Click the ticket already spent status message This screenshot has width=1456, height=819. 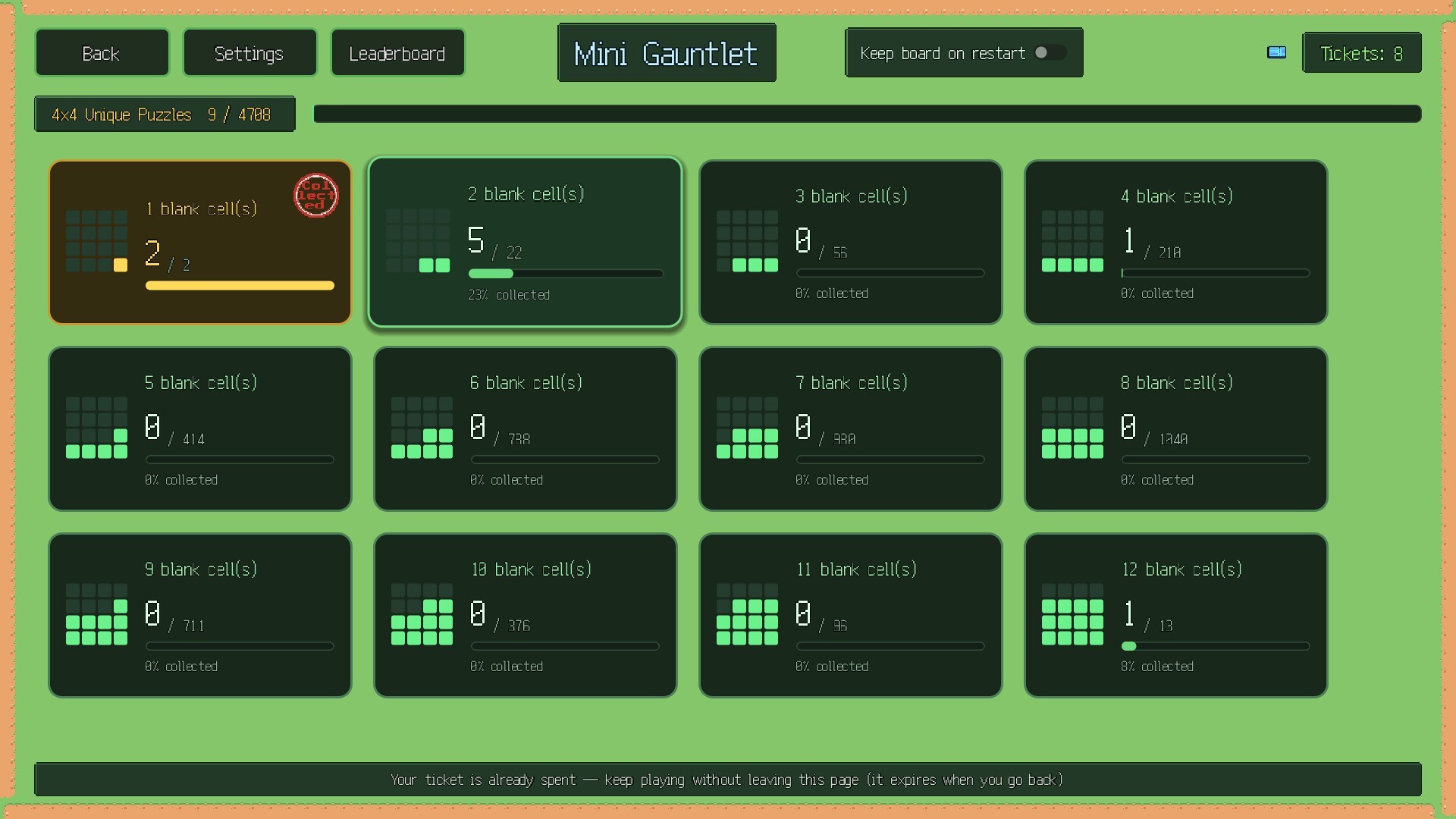click(x=728, y=780)
